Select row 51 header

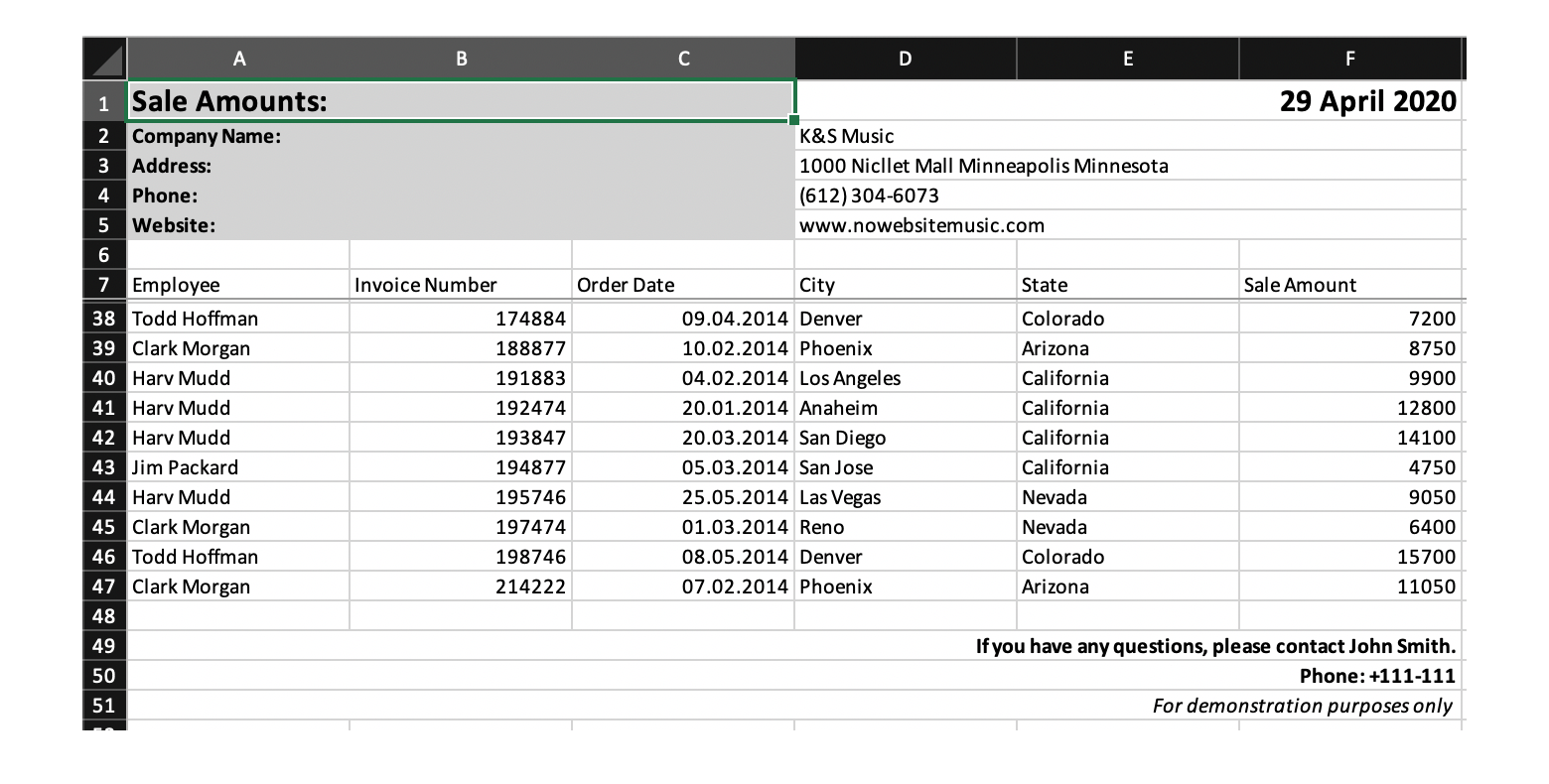click(x=103, y=705)
